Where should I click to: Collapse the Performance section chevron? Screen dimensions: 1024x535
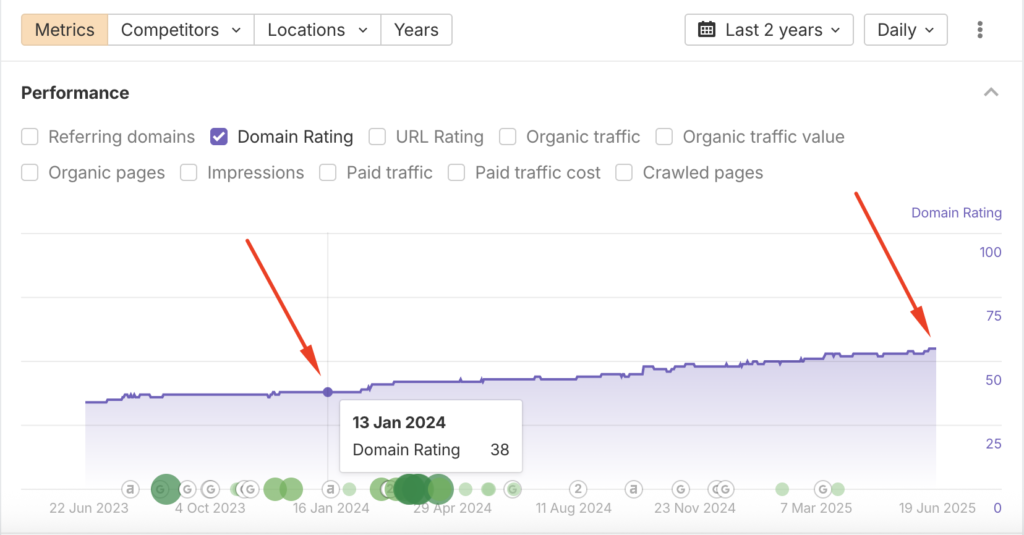[991, 92]
